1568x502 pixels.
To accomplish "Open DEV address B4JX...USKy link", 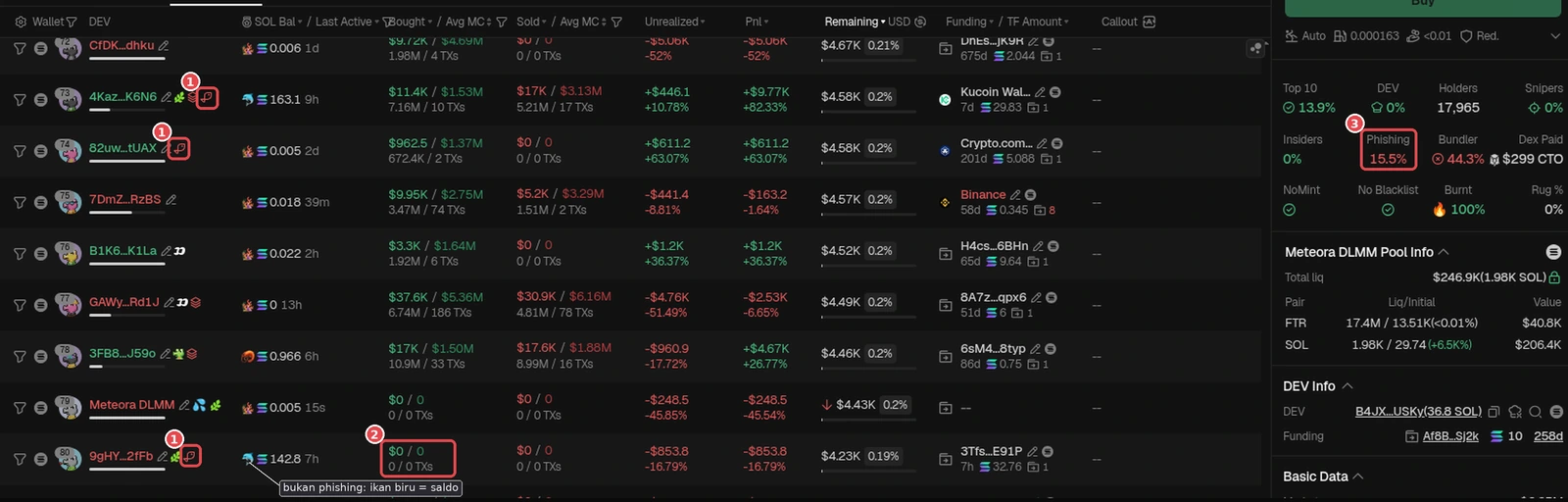I will [1418, 412].
